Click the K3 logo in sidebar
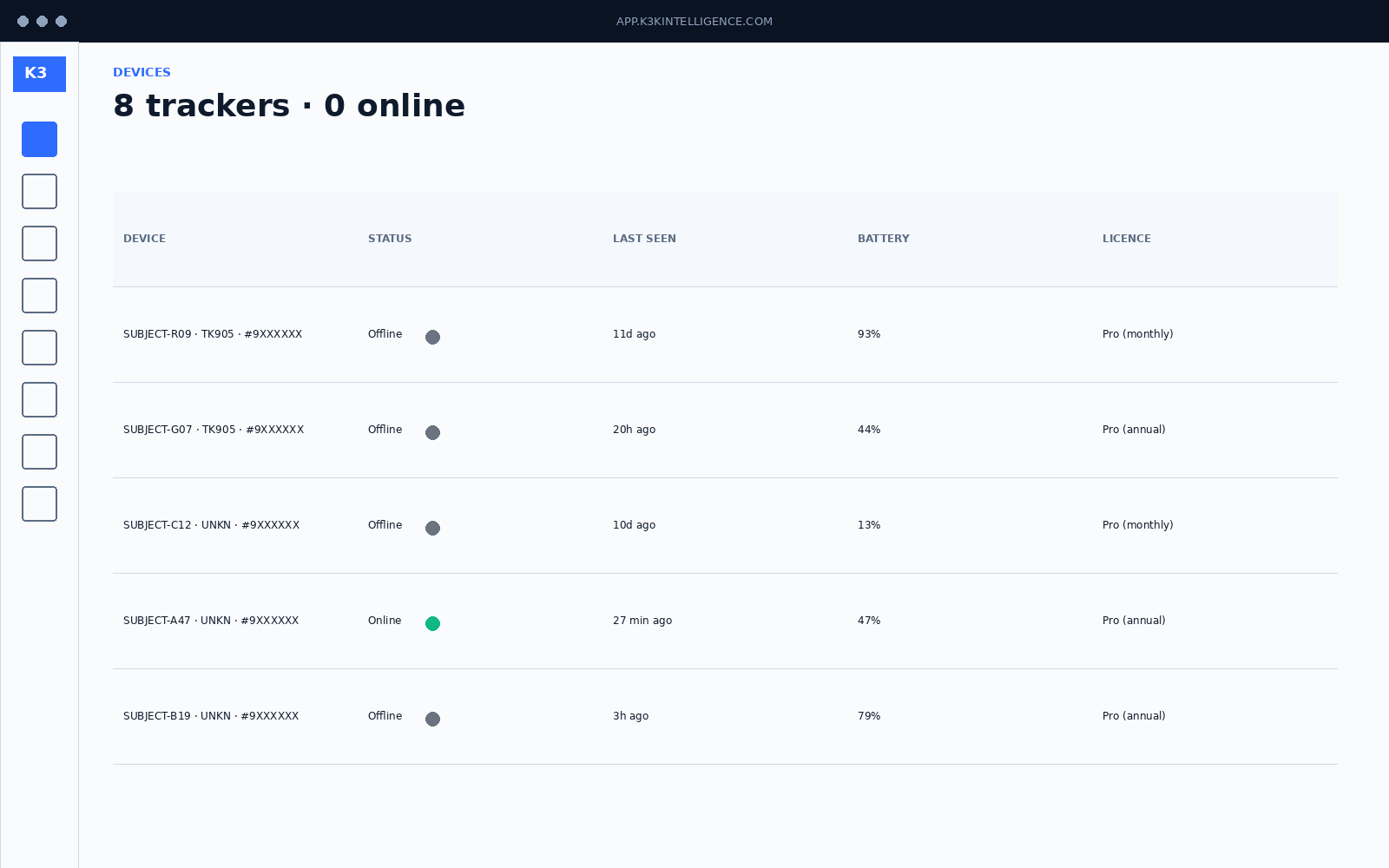 click(x=39, y=74)
